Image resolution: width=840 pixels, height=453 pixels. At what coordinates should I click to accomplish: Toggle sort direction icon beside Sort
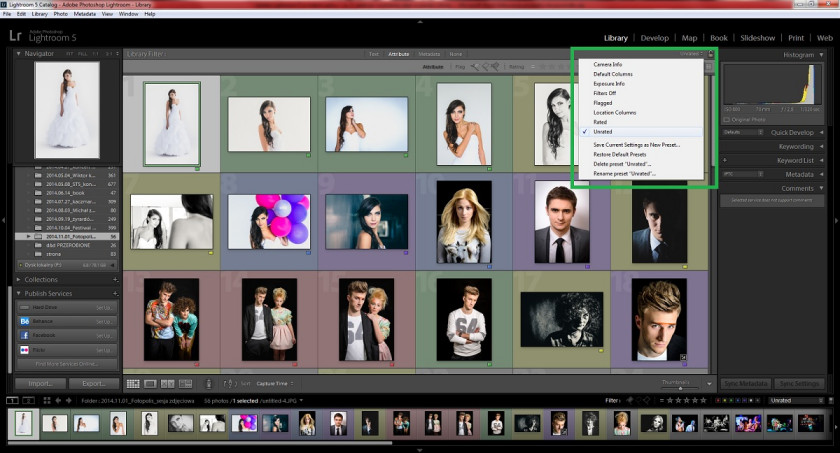click(x=228, y=383)
